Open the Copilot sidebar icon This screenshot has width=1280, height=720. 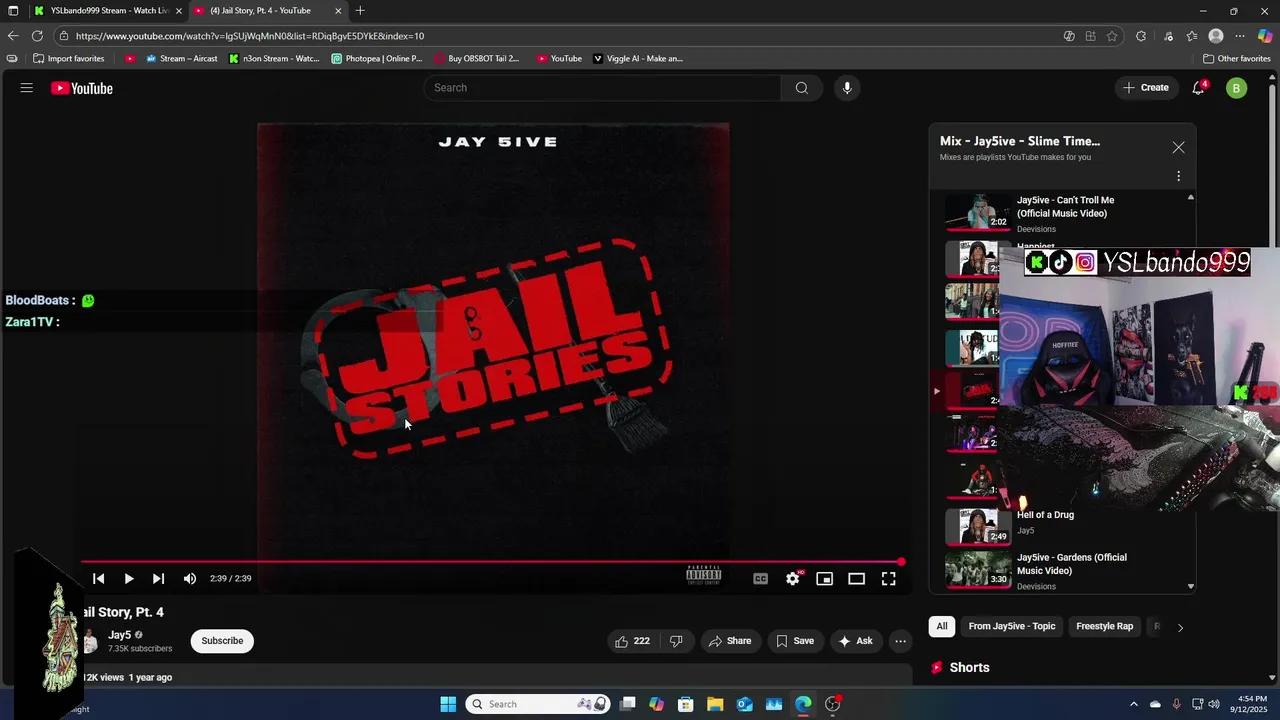[x=1265, y=36]
